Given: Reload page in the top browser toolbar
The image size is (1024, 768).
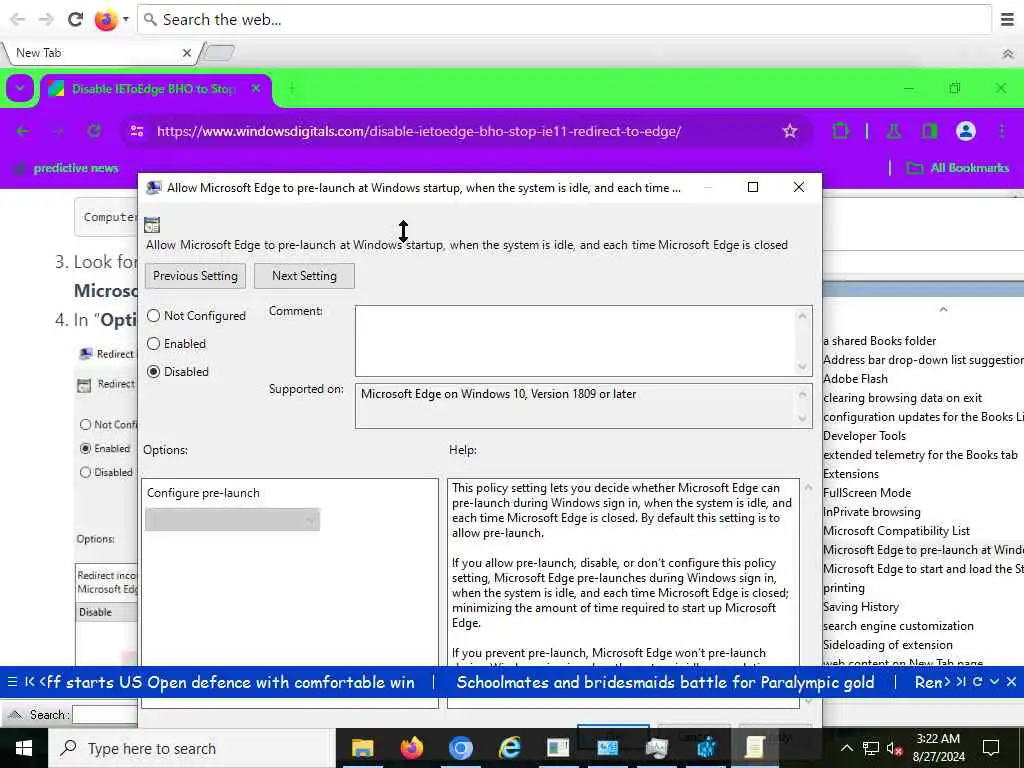Looking at the screenshot, I should click(x=75, y=20).
